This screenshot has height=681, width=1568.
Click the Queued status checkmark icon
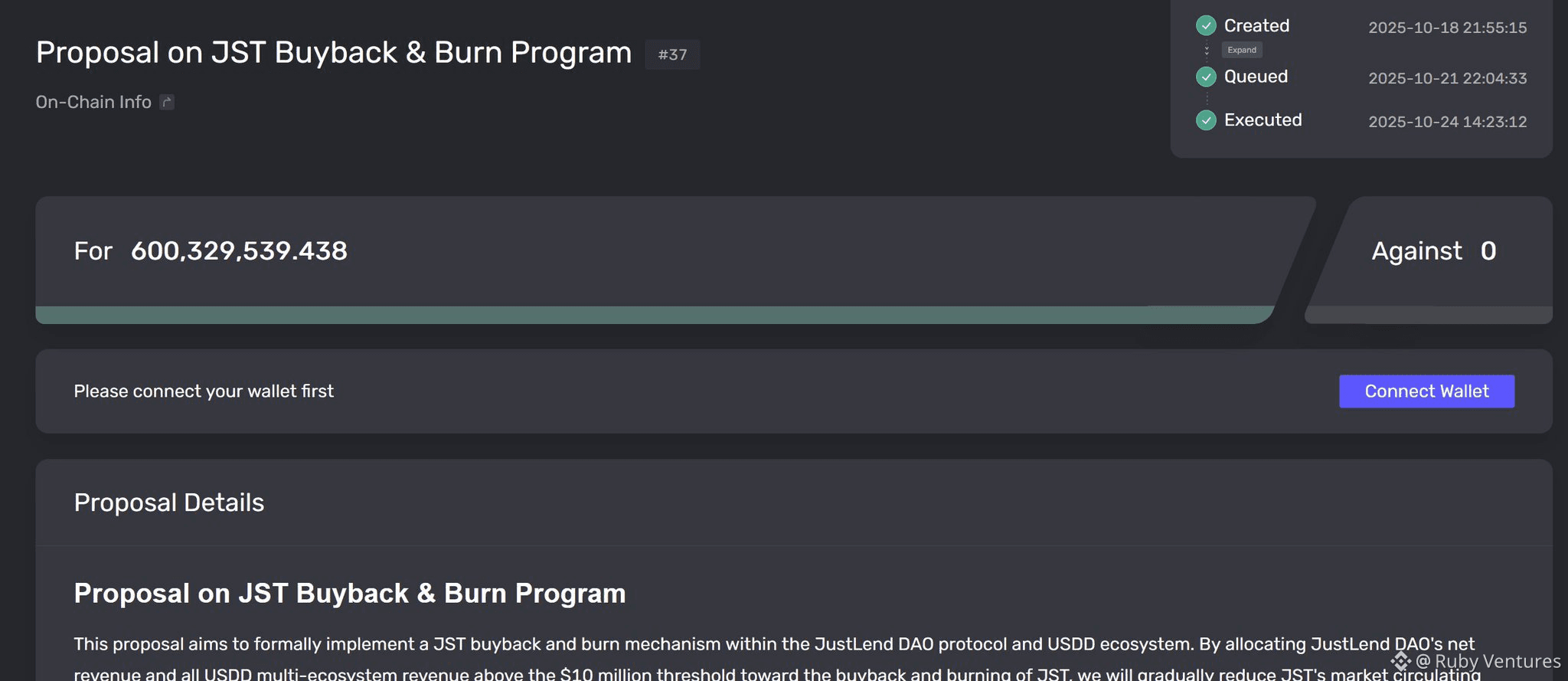pyautogui.click(x=1206, y=77)
